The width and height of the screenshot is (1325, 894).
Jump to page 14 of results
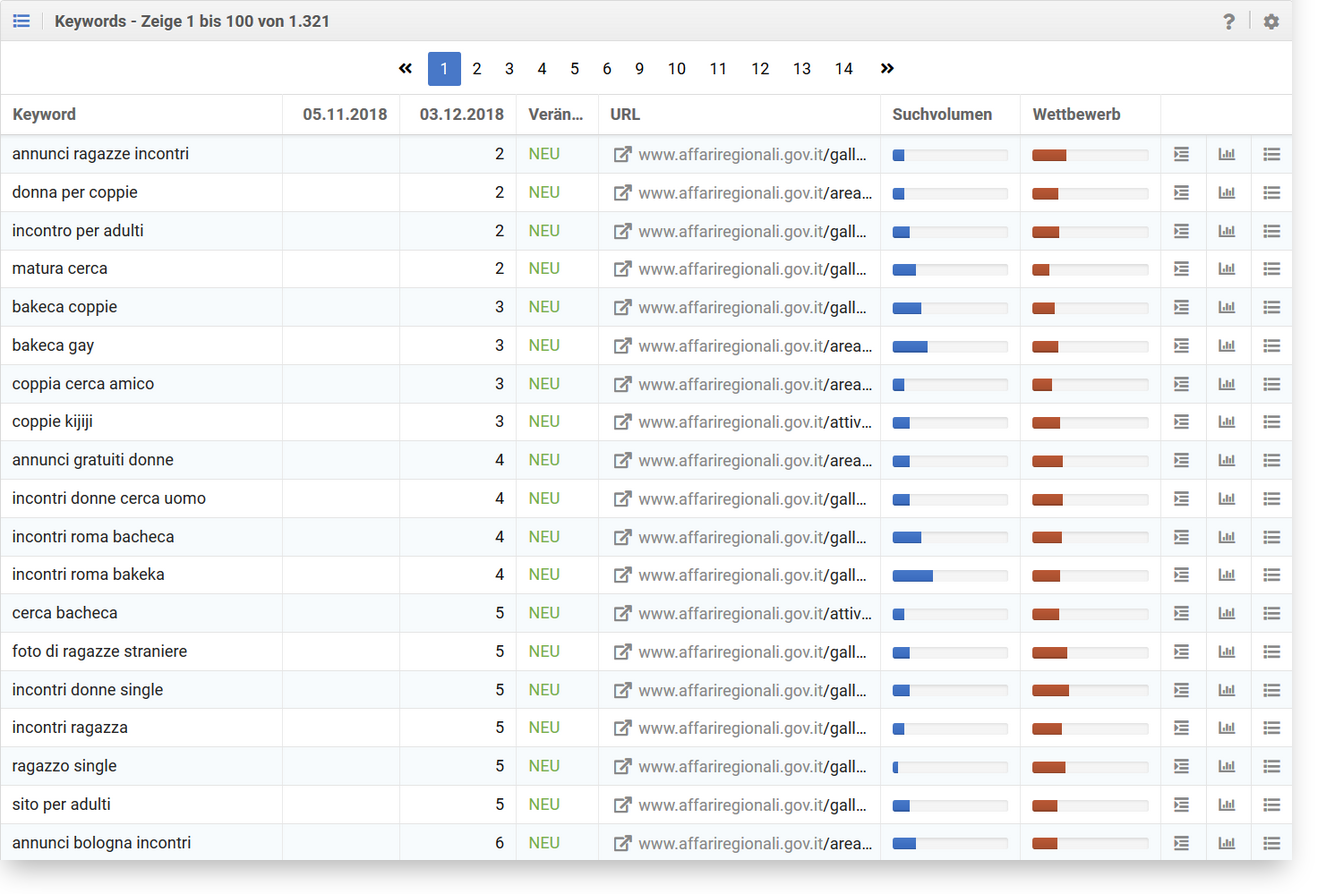click(844, 69)
